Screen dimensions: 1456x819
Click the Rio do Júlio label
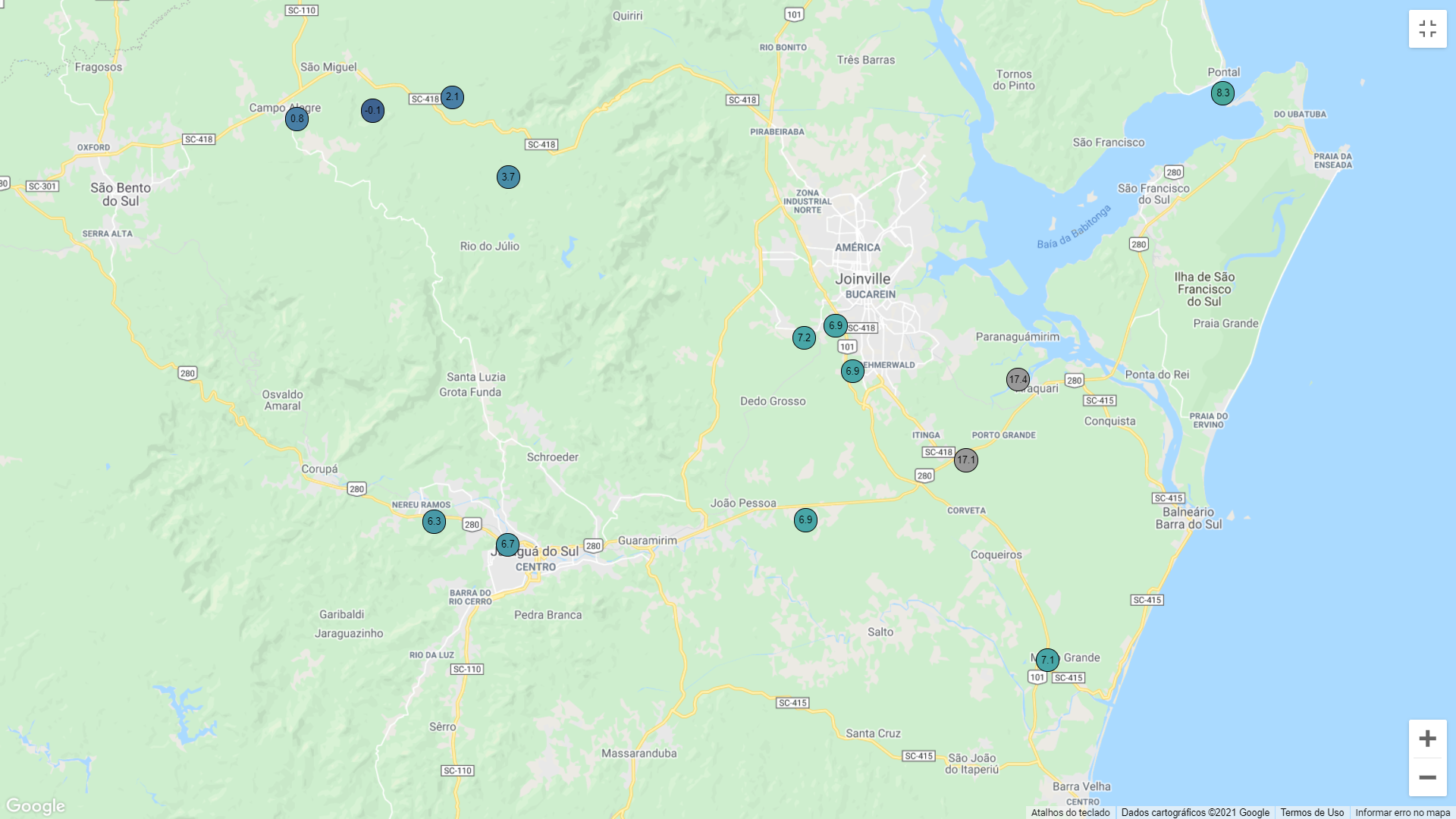point(490,246)
